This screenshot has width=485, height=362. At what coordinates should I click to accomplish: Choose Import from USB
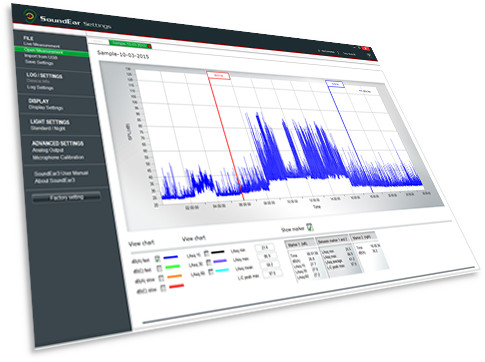tap(41, 57)
